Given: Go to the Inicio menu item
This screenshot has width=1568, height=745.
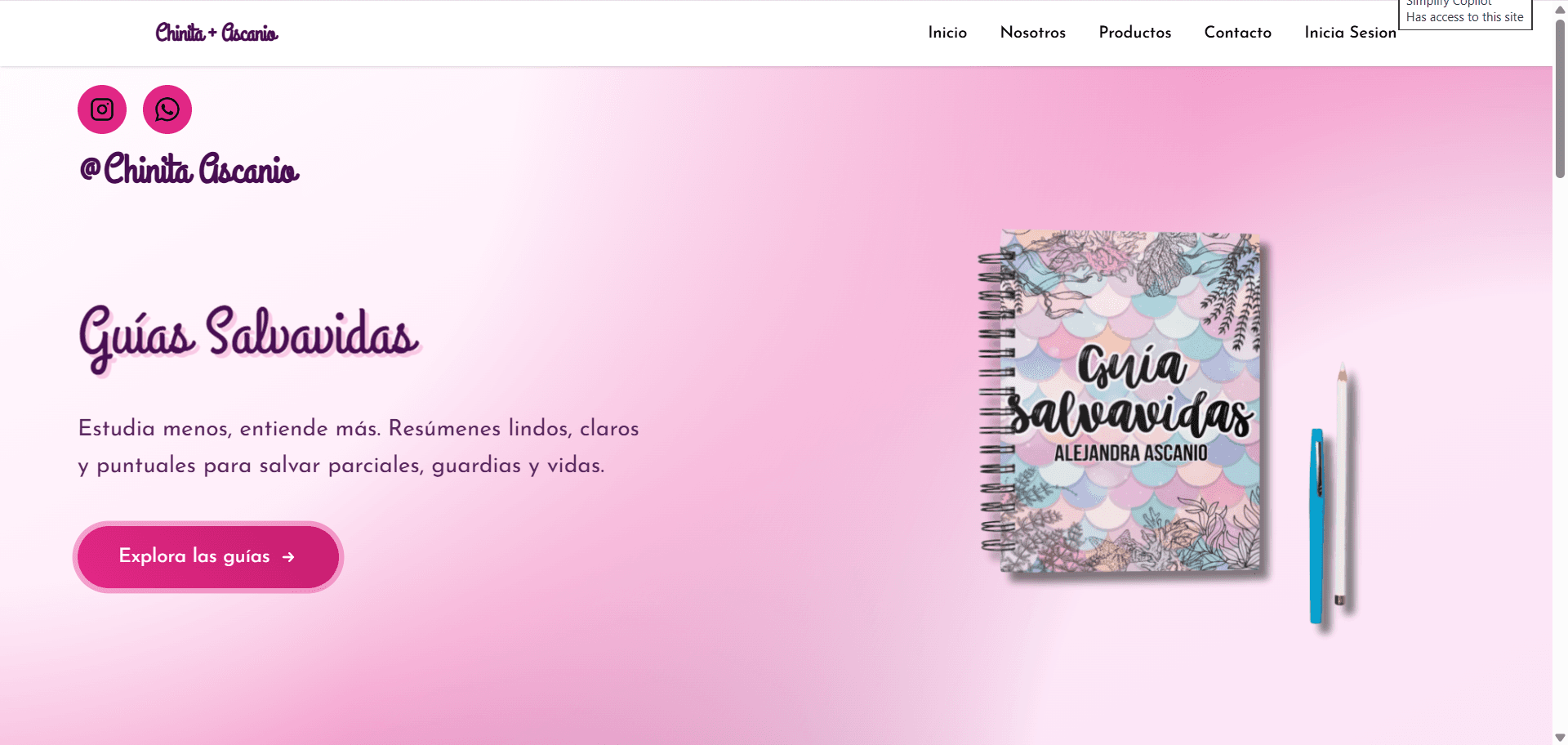Looking at the screenshot, I should pyautogui.click(x=947, y=33).
